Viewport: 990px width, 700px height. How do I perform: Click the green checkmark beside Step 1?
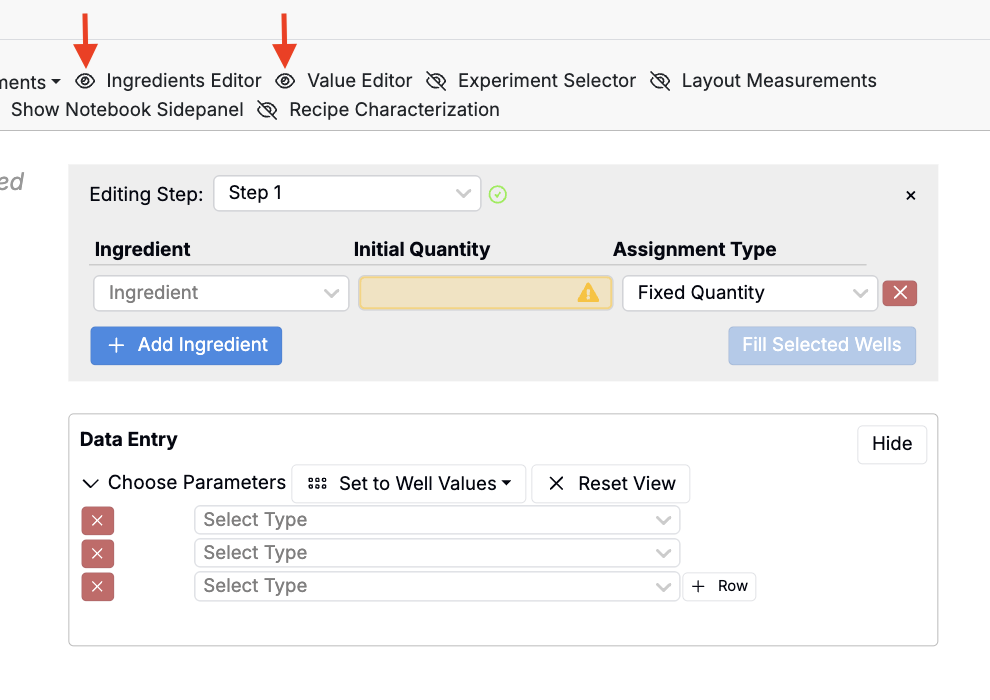[x=498, y=194]
